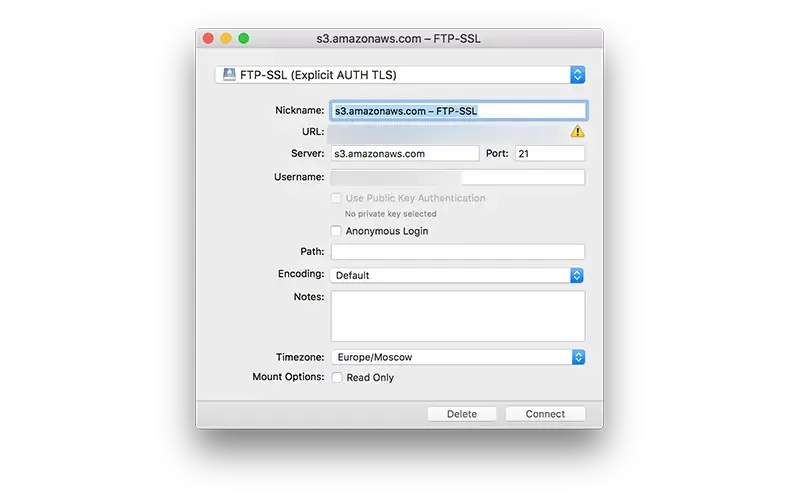
Task: Click the Port field showing 21
Action: click(x=549, y=154)
